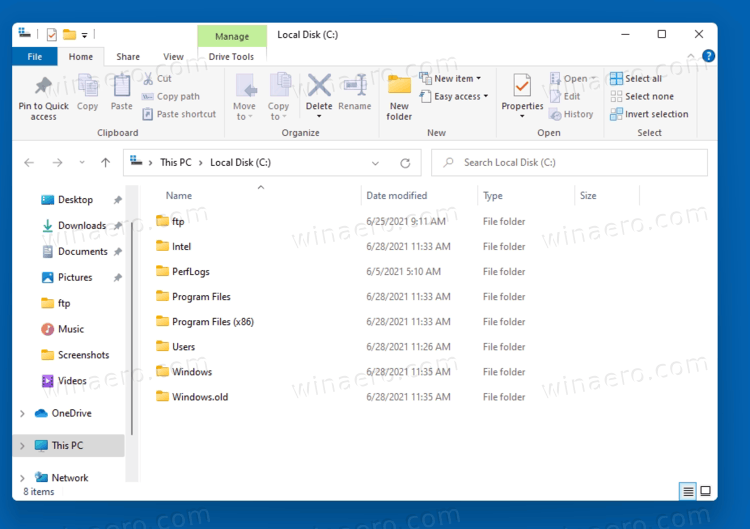
Task: Expand the Network tree node
Action: pyautogui.click(x=22, y=478)
